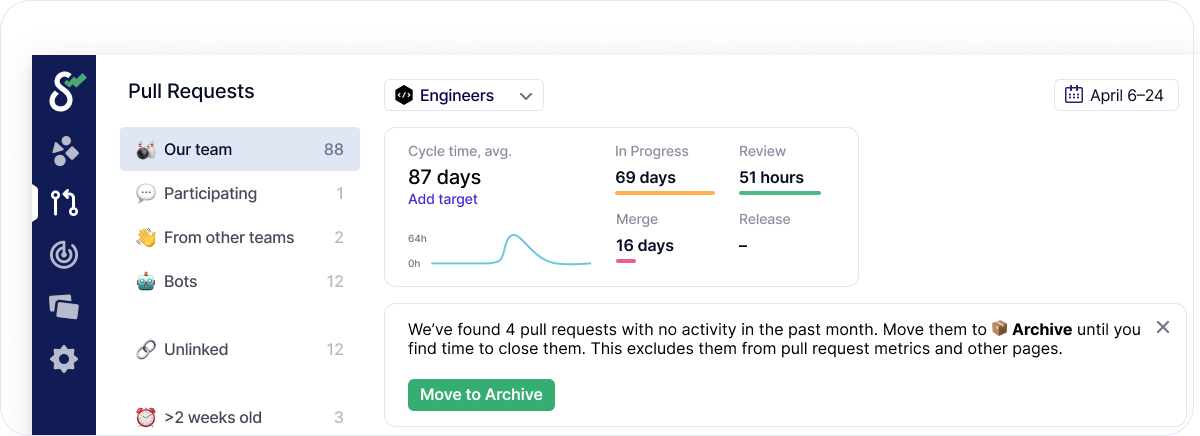Click the Move to Archive button

(481, 394)
